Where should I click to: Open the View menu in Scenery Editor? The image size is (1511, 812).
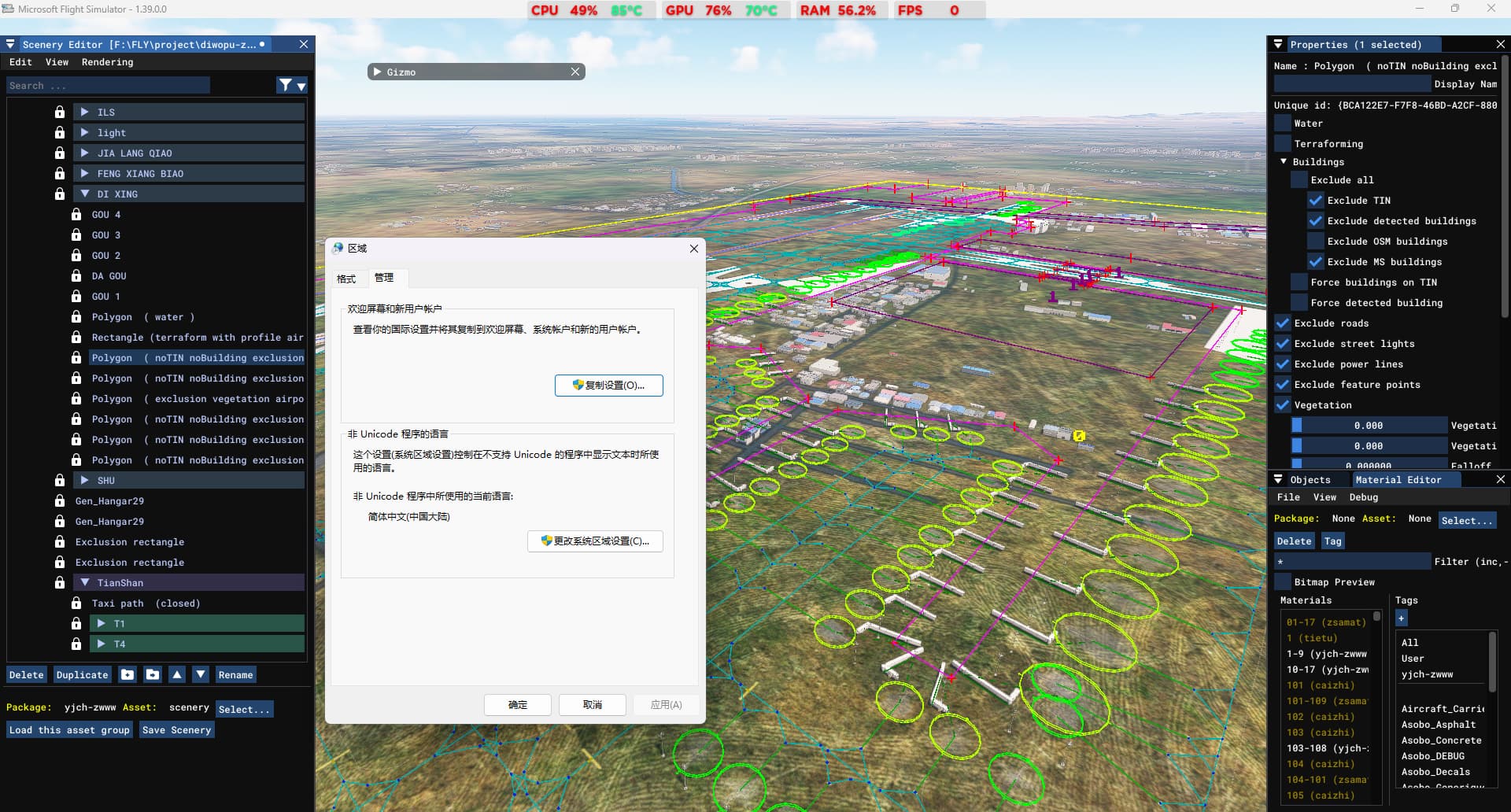point(57,62)
